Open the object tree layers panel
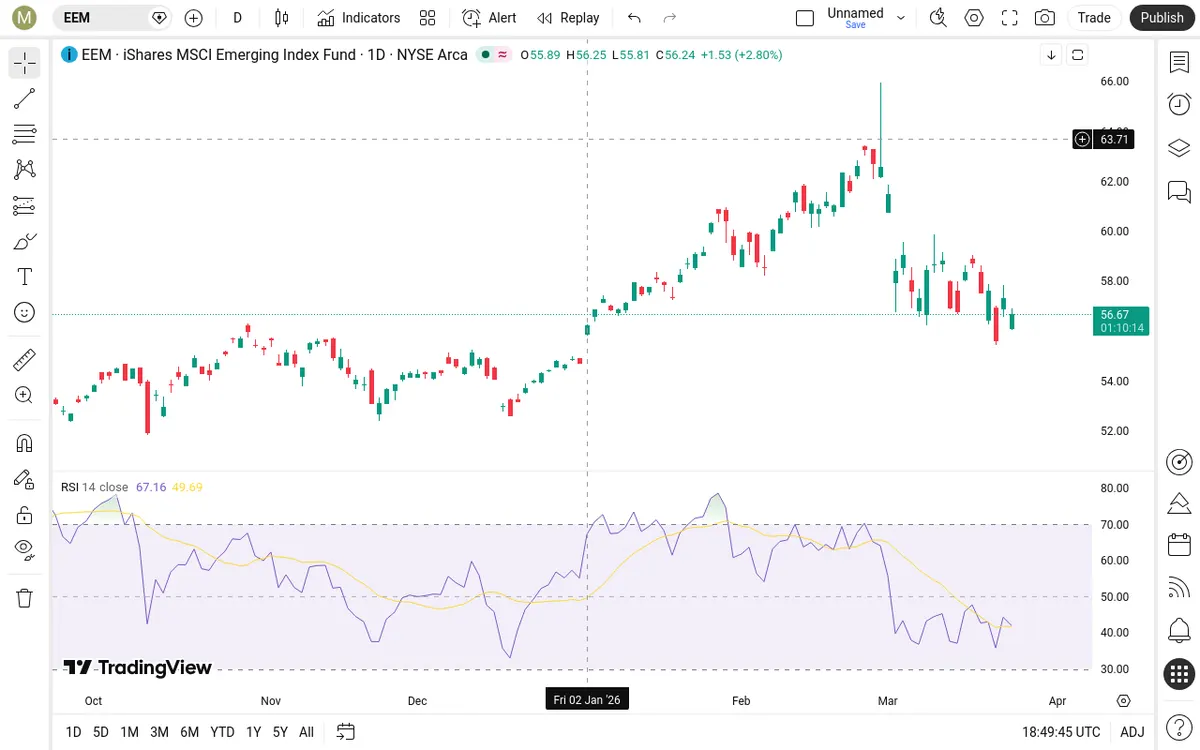The height and width of the screenshot is (750, 1200). coord(1179,148)
